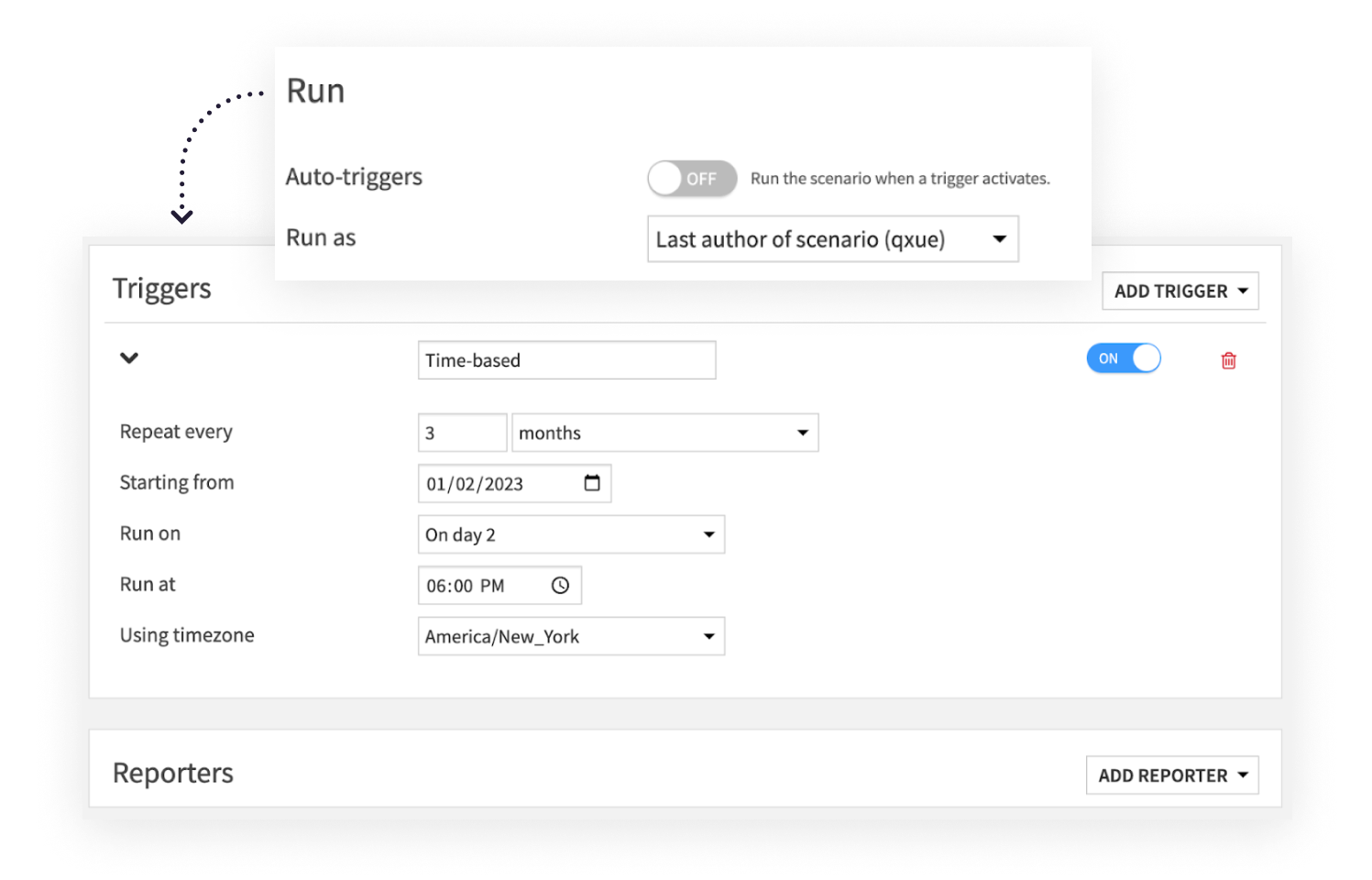Click the Repeat every number field
Viewport: 1372px width, 880px height.
coord(462,433)
